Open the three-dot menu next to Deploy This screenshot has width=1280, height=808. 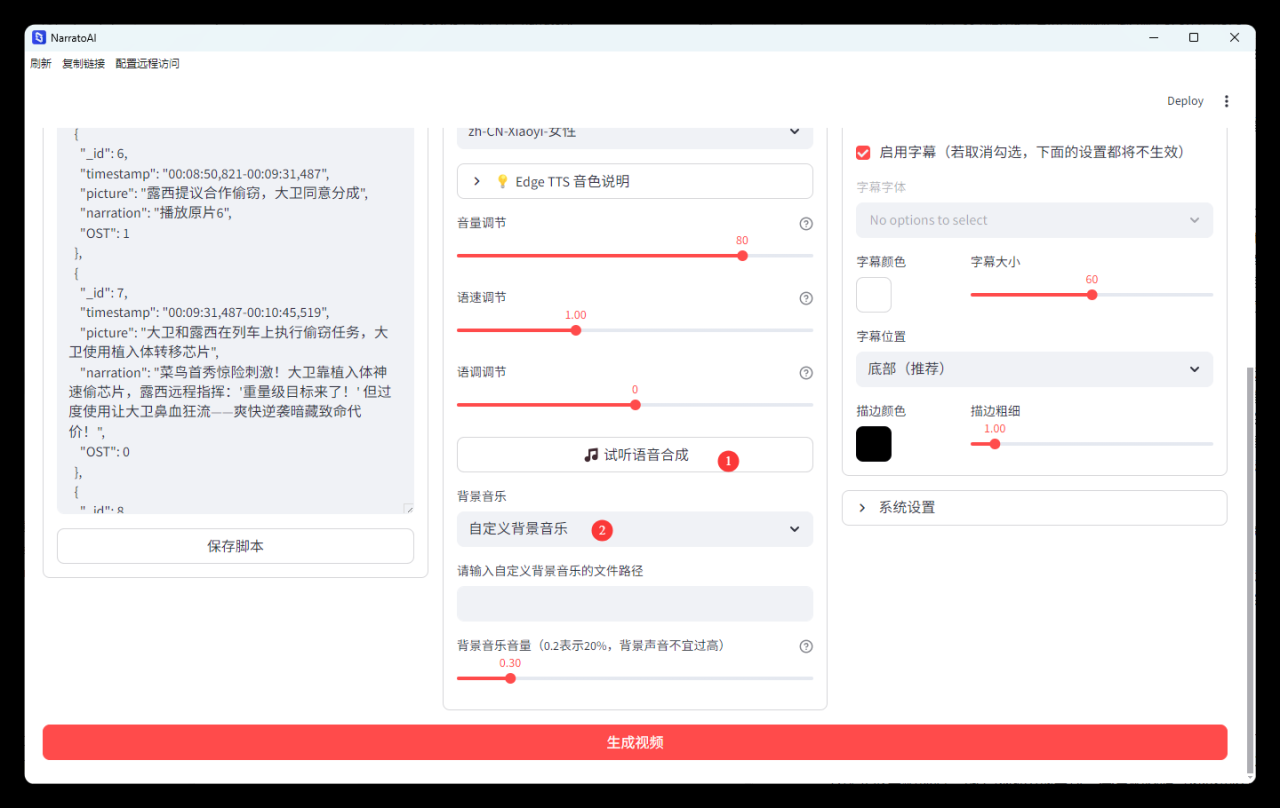[x=1227, y=101]
